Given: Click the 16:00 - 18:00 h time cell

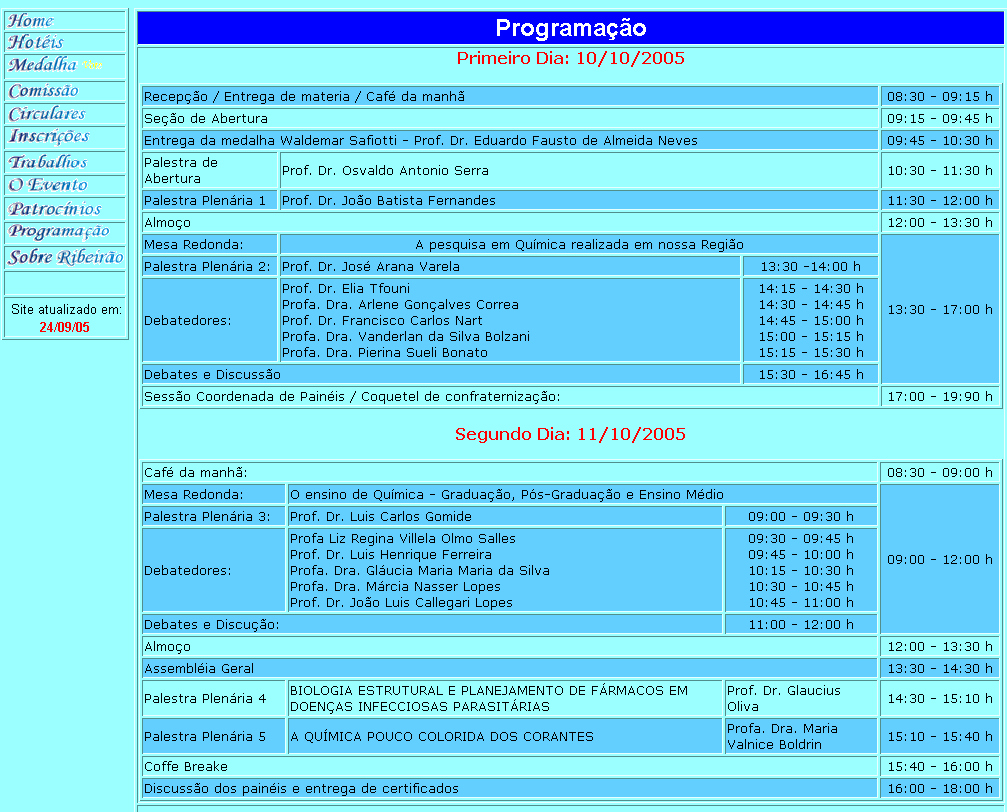Looking at the screenshot, I should coord(940,788).
